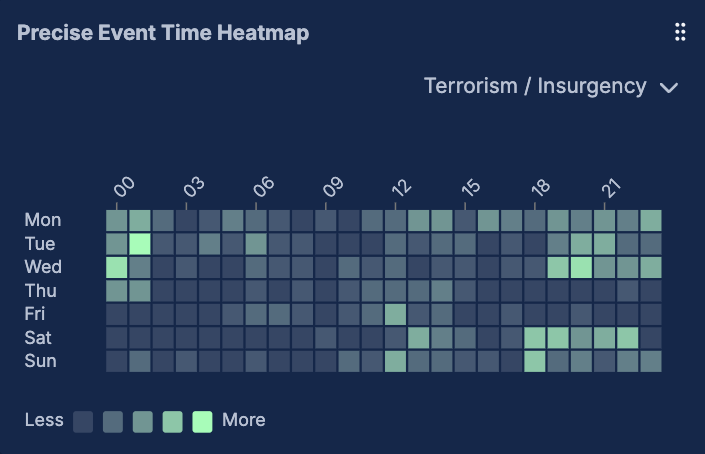Select the Friday 12:00 heatmap cell
This screenshot has width=705, height=454.
(x=395, y=314)
